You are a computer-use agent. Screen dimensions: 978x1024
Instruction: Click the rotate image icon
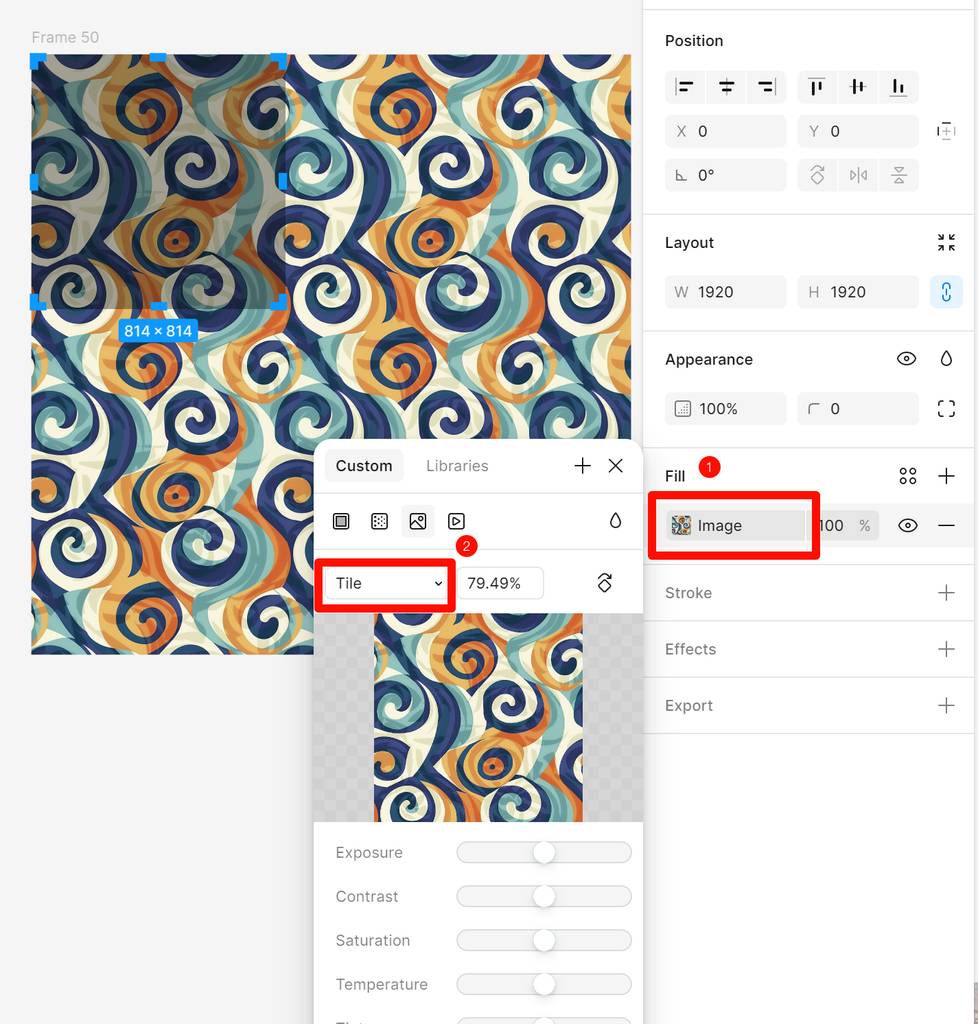604,583
